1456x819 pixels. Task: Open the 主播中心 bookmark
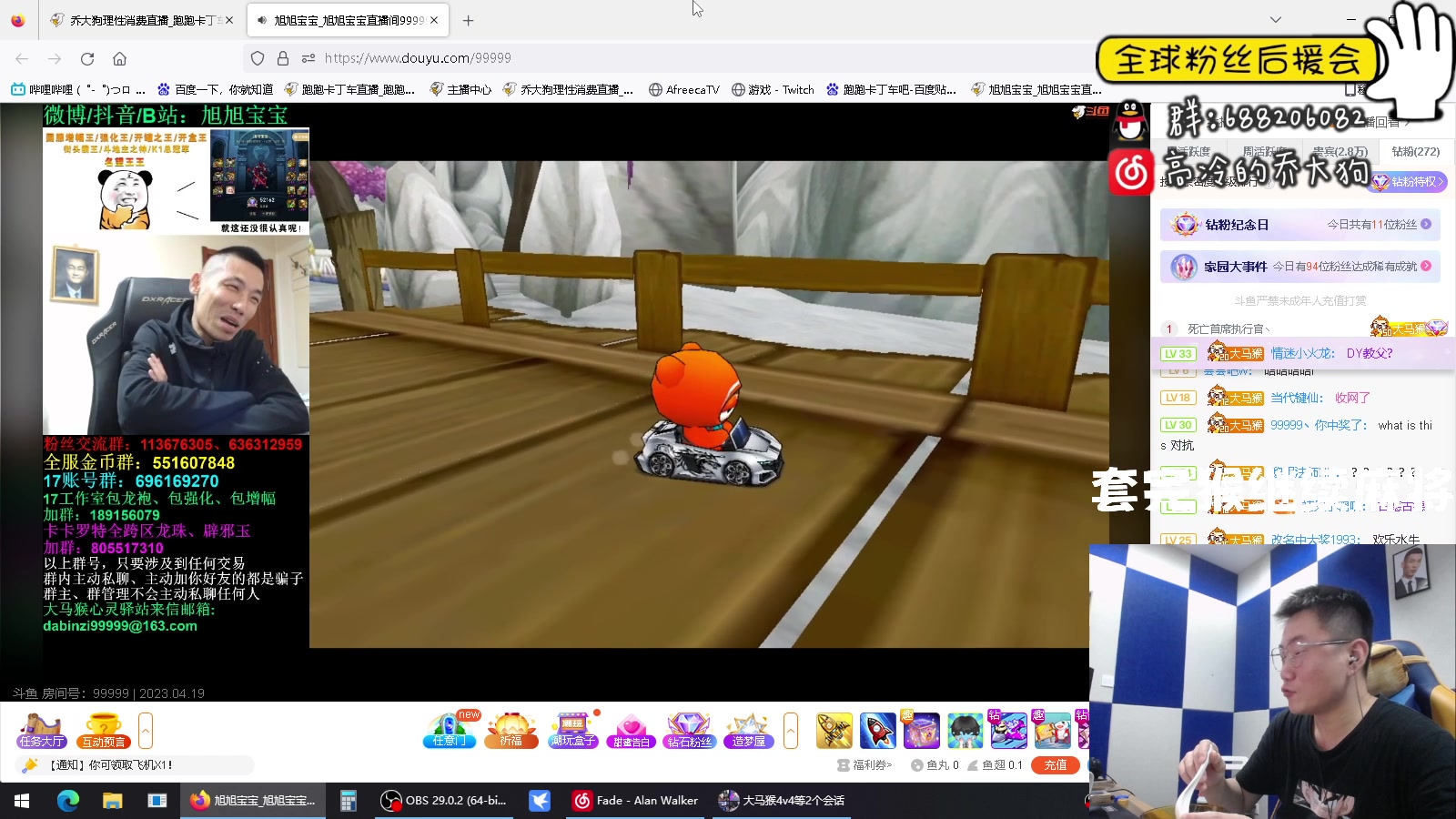[460, 89]
